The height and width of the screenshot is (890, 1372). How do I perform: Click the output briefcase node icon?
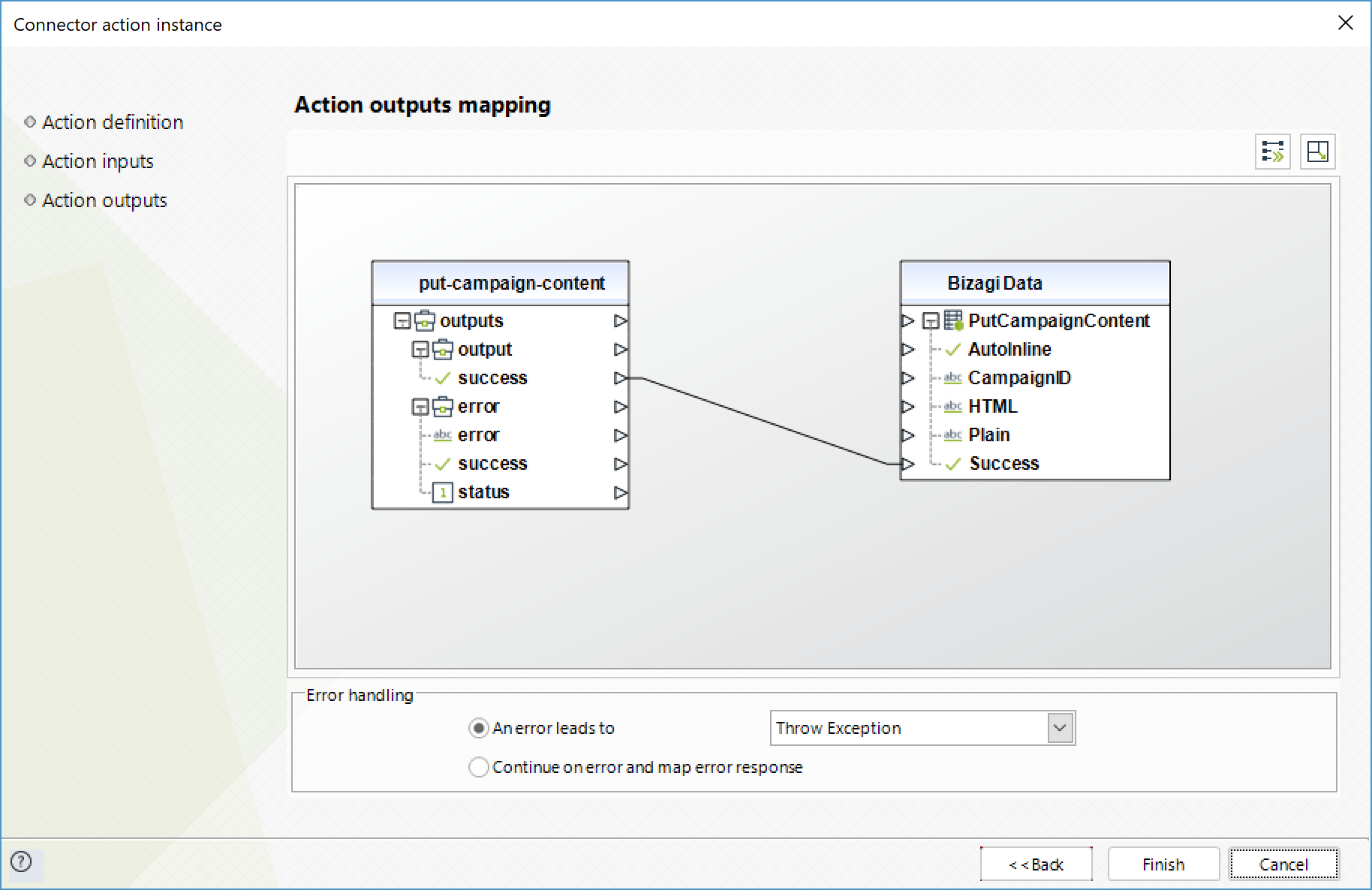(x=443, y=349)
